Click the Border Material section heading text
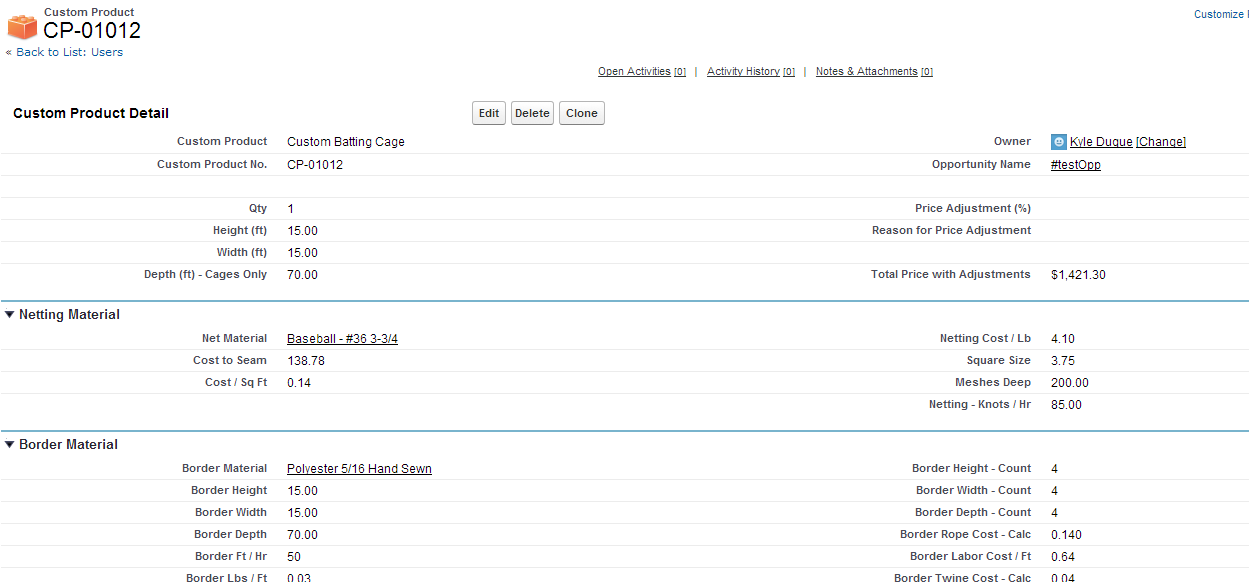 [x=68, y=444]
